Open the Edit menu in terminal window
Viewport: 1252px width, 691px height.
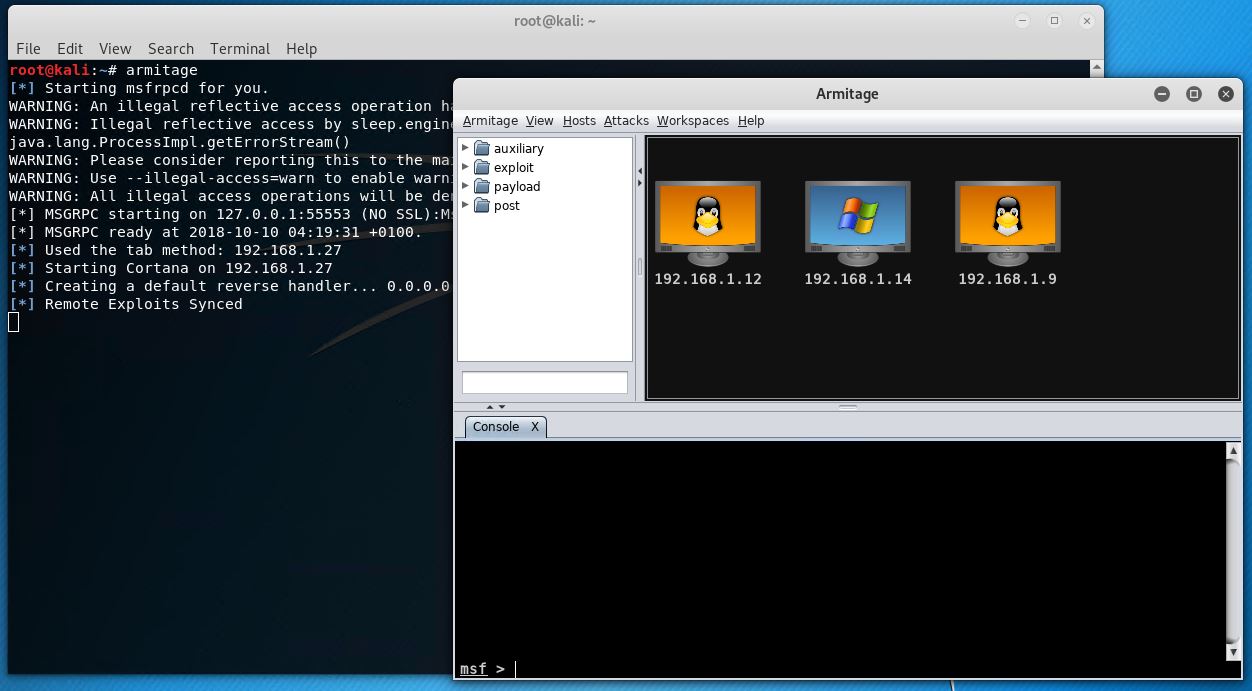tap(70, 48)
